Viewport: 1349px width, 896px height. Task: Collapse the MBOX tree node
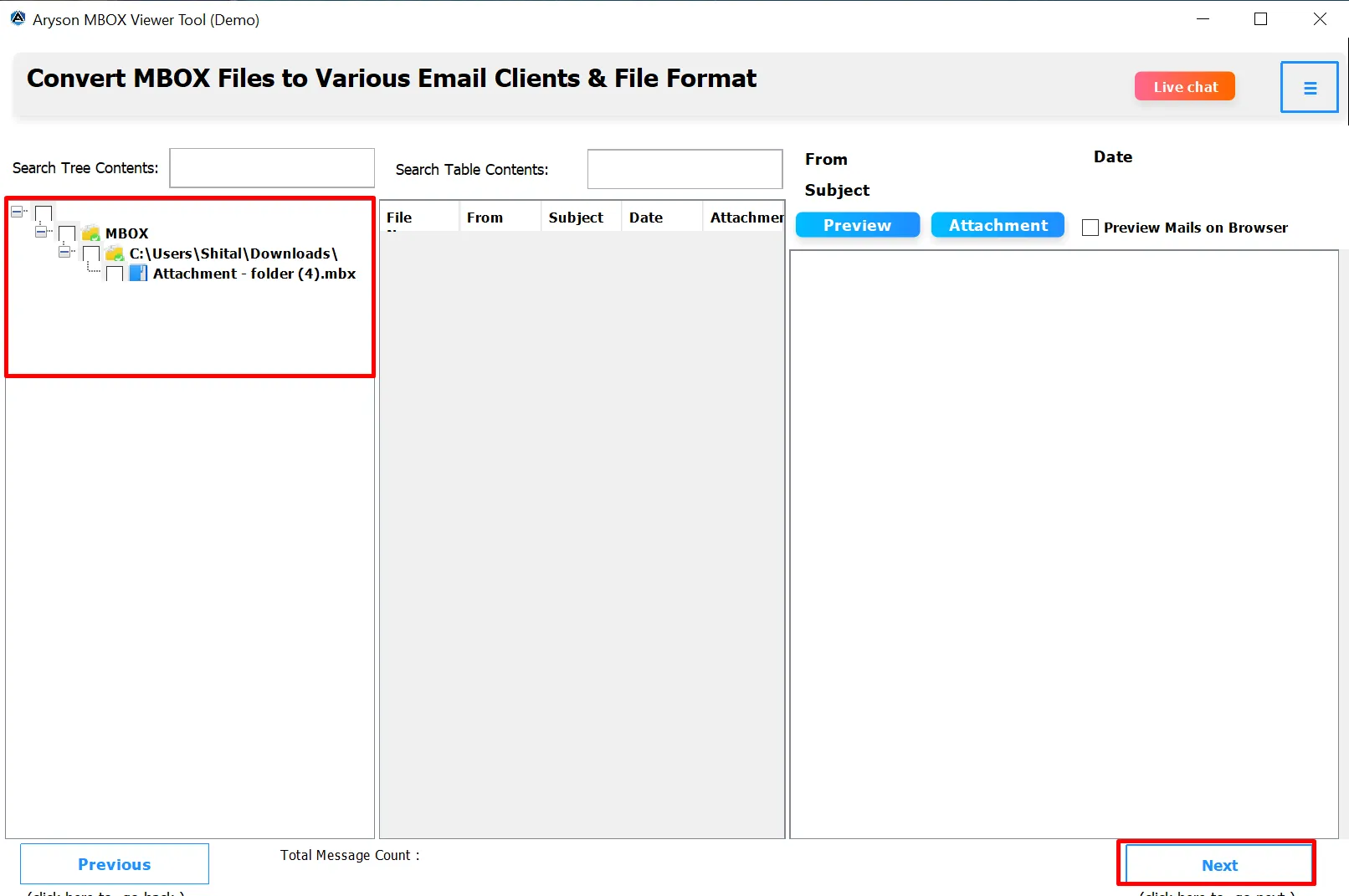[41, 233]
